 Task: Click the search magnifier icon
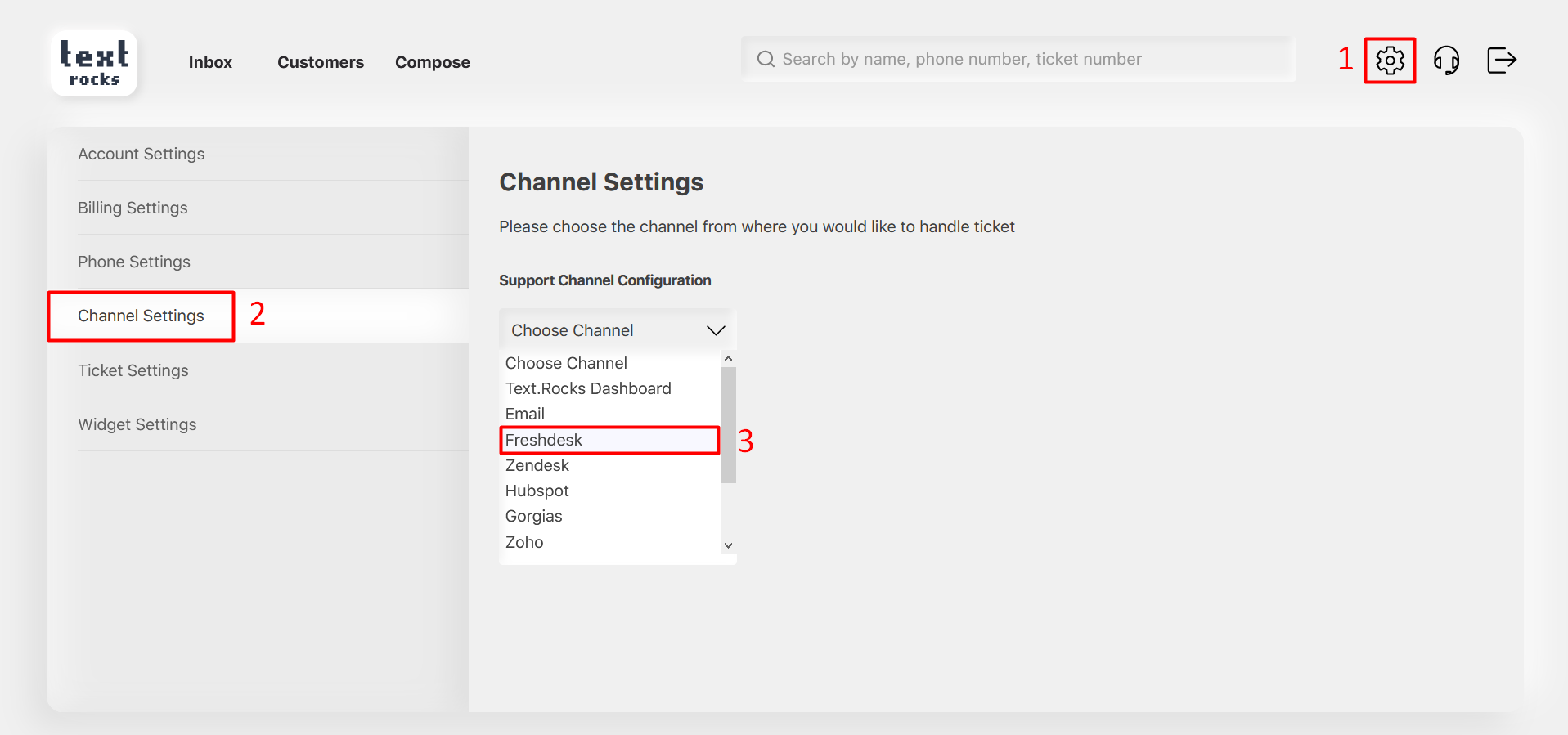click(x=766, y=59)
